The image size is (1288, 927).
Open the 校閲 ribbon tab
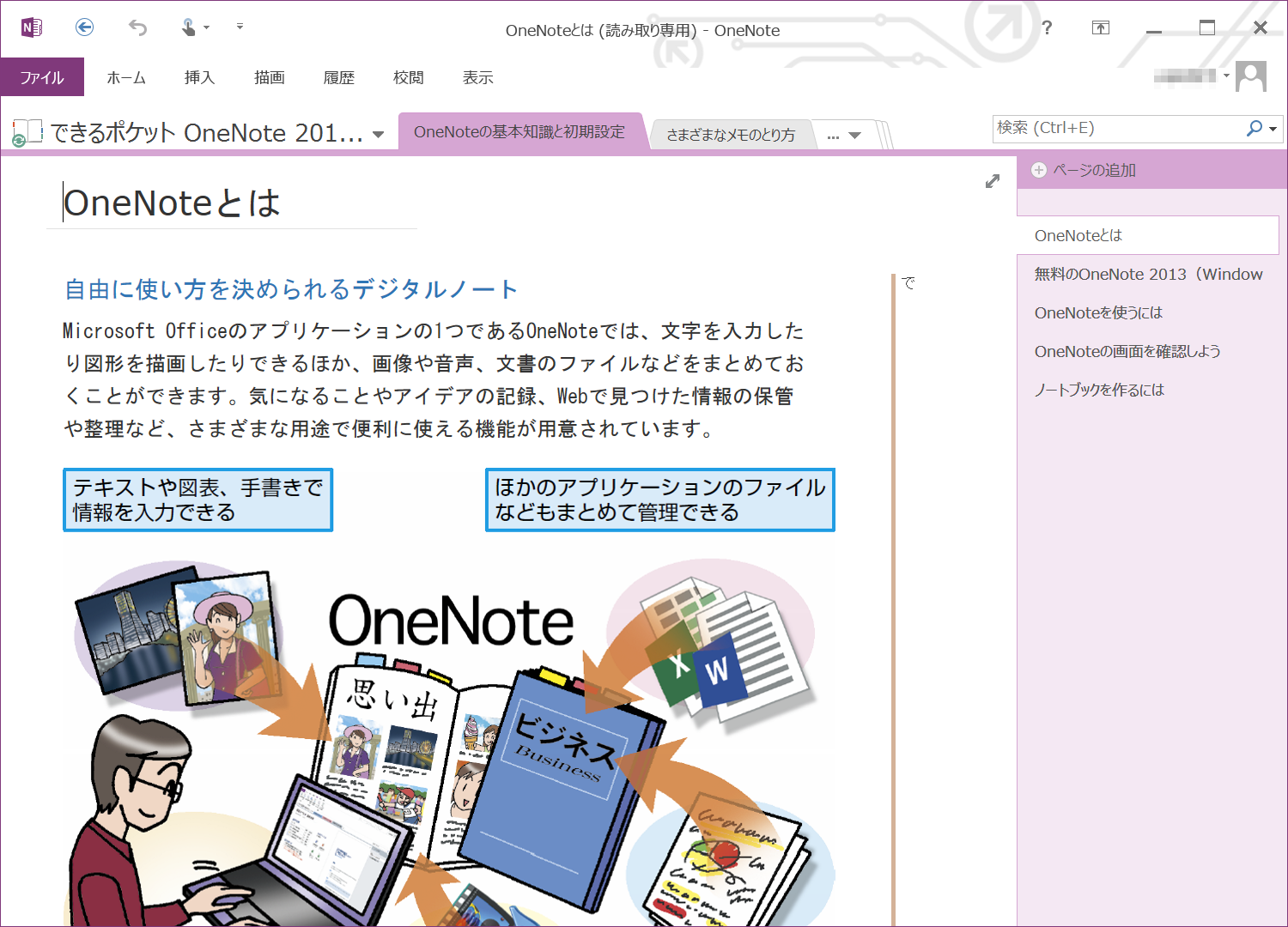click(x=409, y=77)
